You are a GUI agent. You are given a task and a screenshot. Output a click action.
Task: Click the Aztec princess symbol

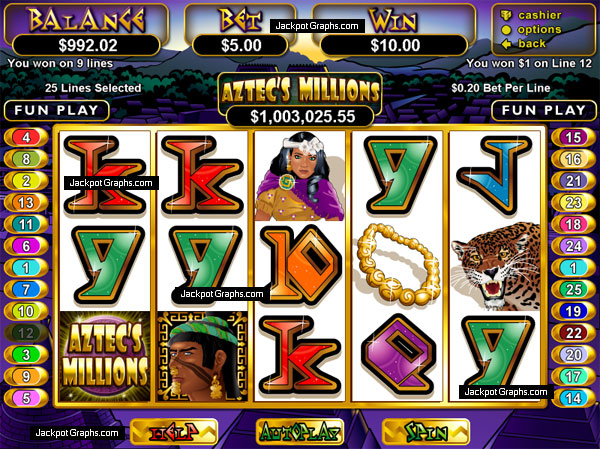(x=300, y=176)
